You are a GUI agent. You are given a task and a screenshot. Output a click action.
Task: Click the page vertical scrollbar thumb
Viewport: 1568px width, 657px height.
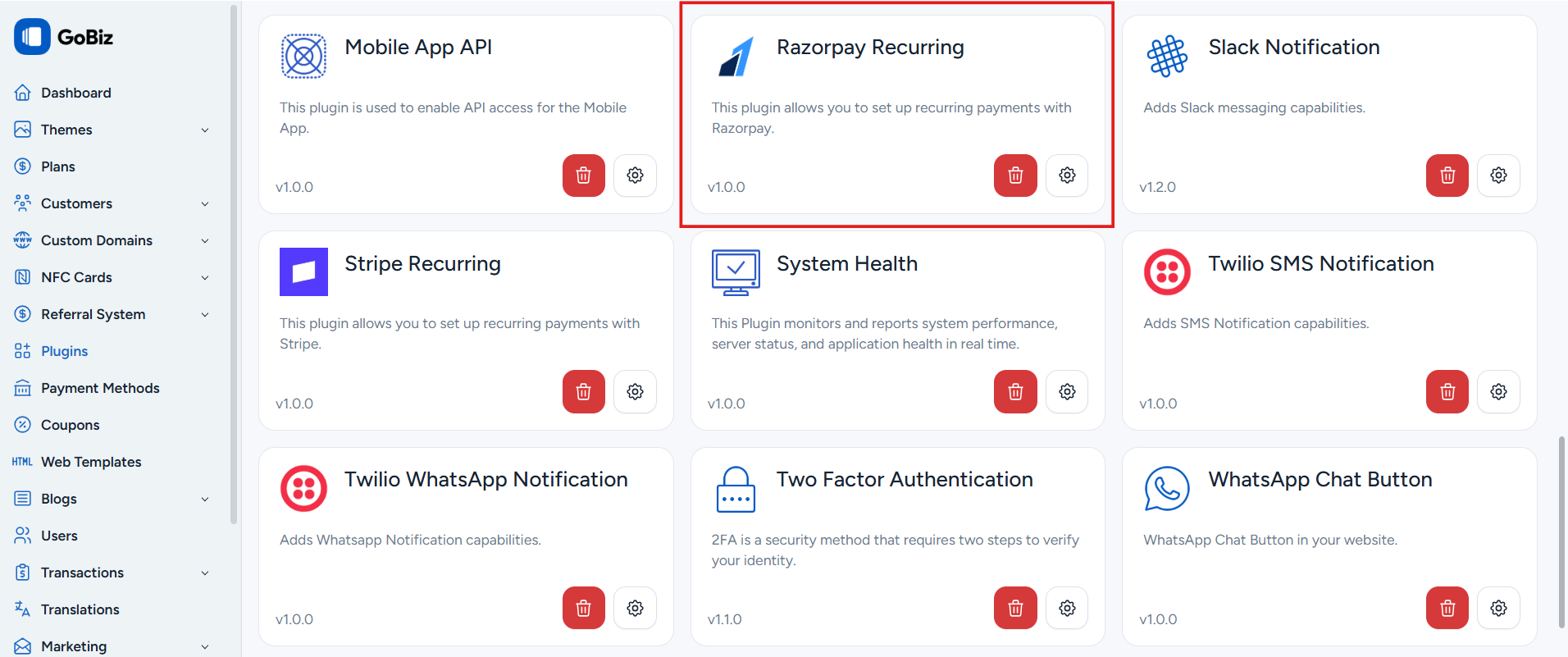tap(1561, 532)
